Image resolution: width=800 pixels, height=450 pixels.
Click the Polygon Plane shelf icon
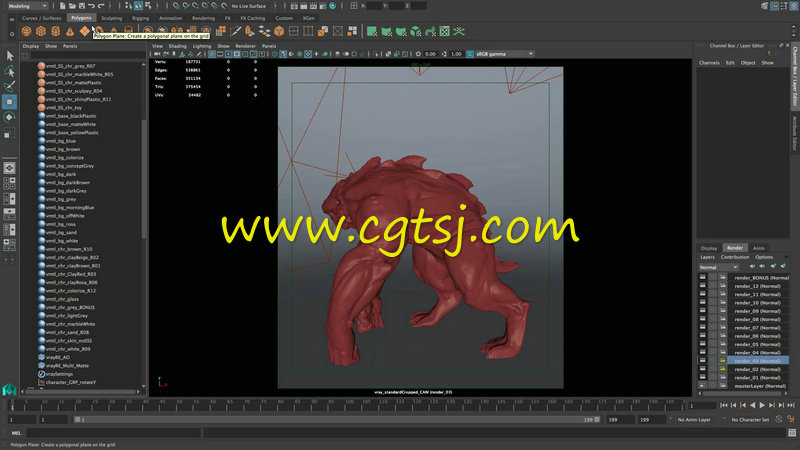point(85,32)
